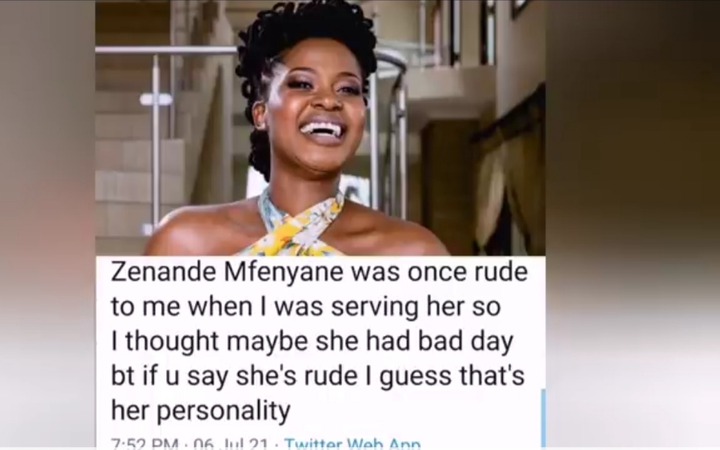The width and height of the screenshot is (720, 450).
Task: Click the woman's laughing smile
Action: click(324, 129)
